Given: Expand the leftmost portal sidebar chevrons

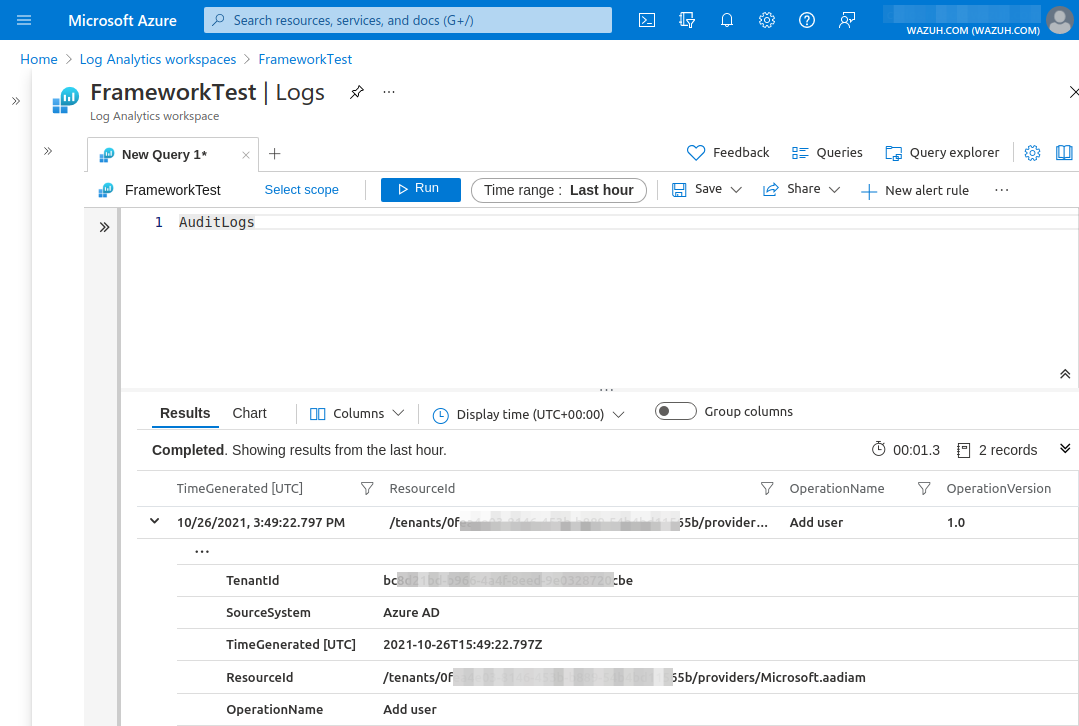Looking at the screenshot, I should (16, 101).
